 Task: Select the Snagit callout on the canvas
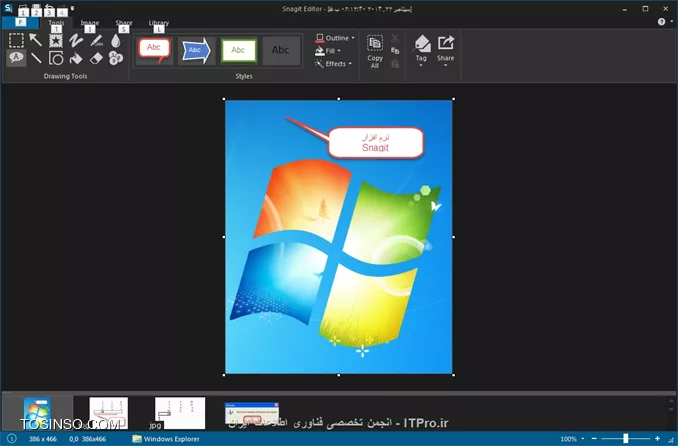click(375, 143)
